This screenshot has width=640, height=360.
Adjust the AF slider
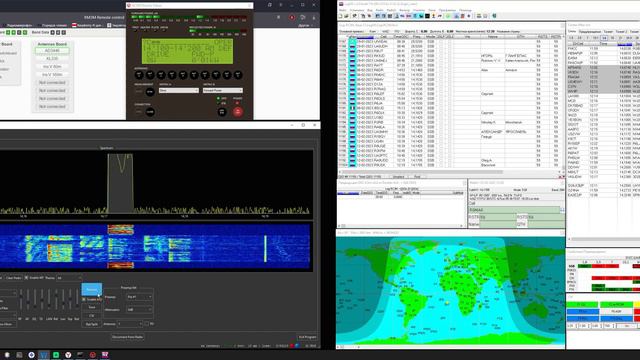point(28,299)
